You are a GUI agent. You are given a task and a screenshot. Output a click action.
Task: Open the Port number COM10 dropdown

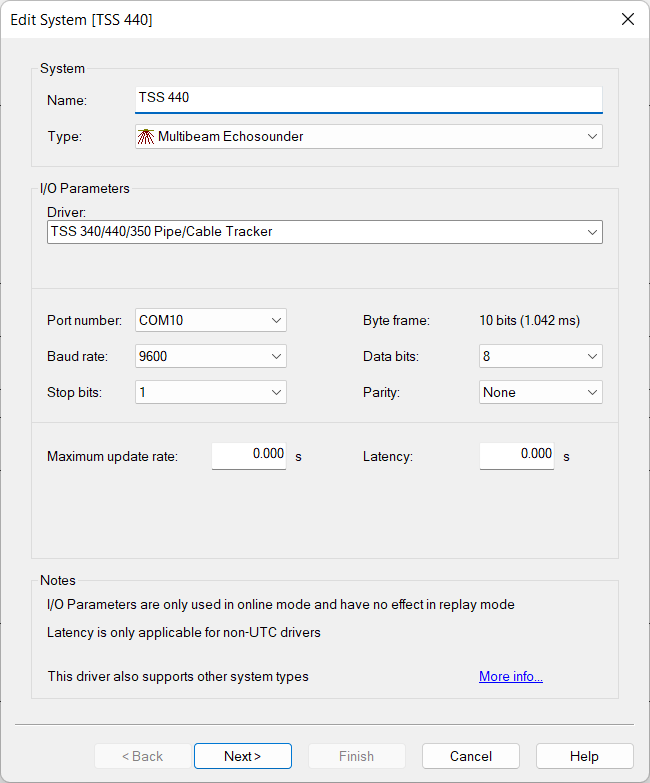(210, 320)
